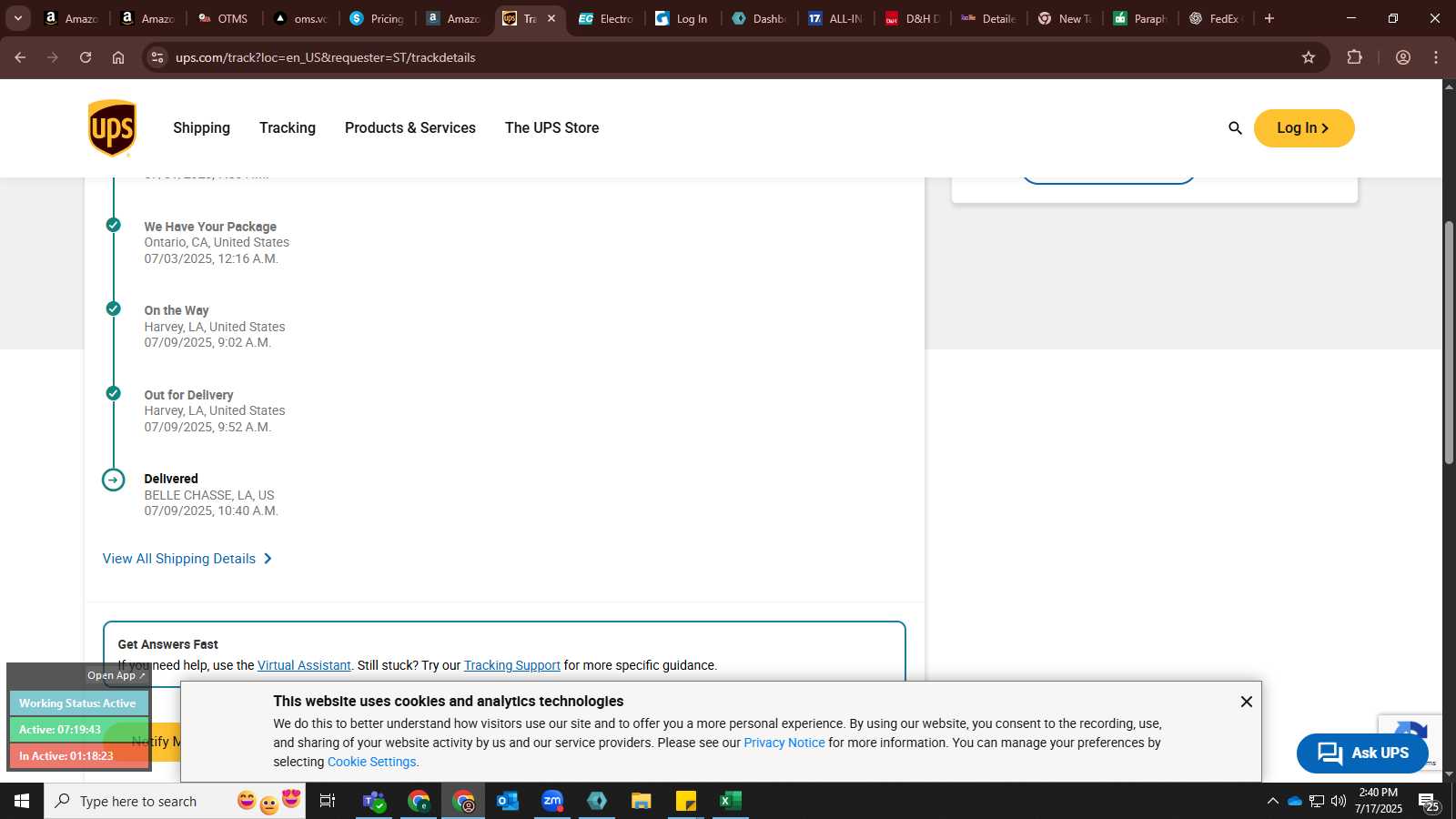1456x819 pixels.
Task: Open Sticky Notes from taskbar
Action: coord(686,801)
